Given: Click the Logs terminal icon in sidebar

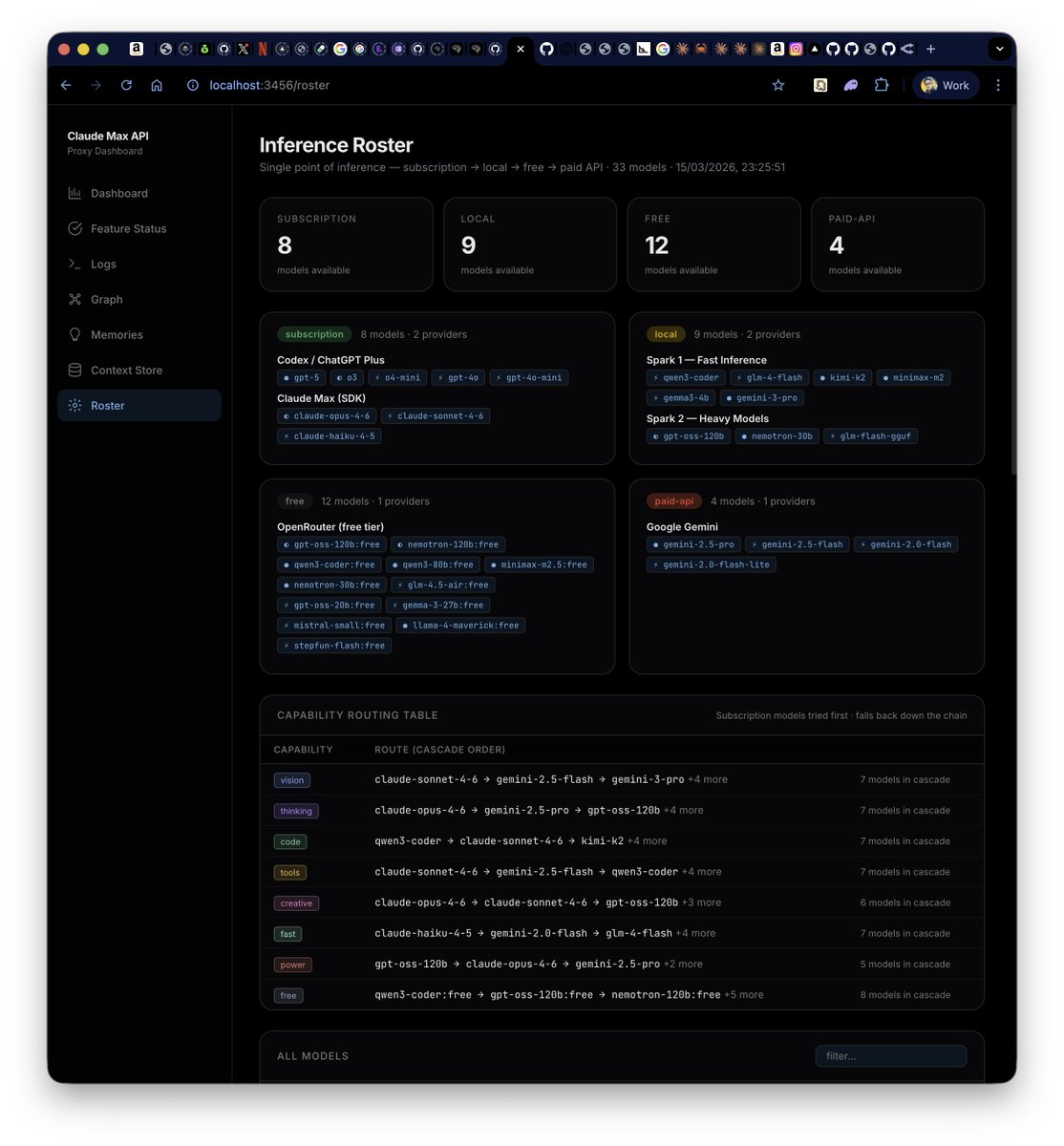Looking at the screenshot, I should pyautogui.click(x=74, y=264).
